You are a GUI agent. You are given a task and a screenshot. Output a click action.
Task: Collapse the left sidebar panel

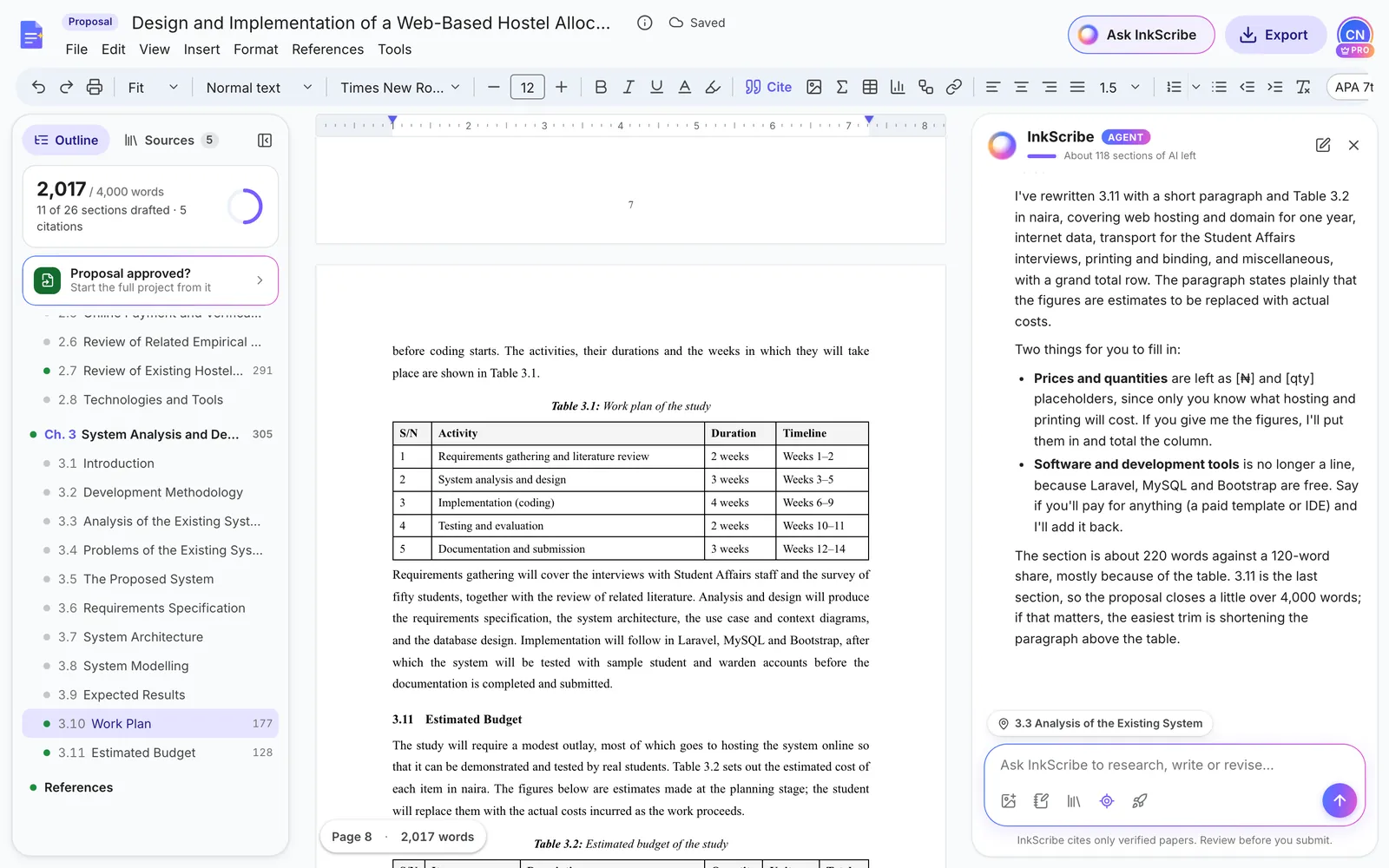[265, 141]
